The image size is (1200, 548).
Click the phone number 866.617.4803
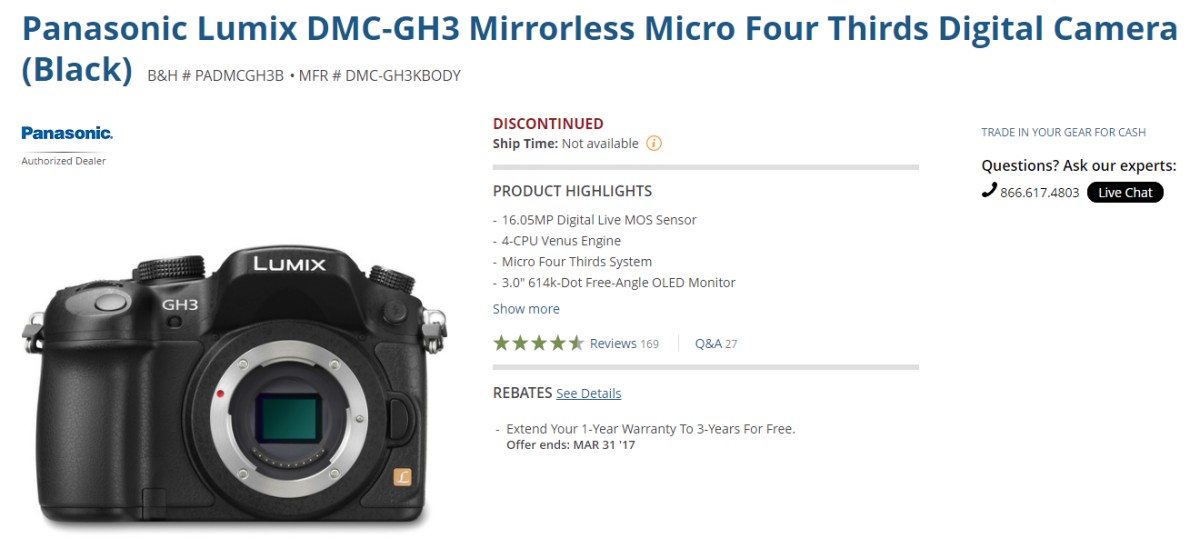tap(1040, 193)
